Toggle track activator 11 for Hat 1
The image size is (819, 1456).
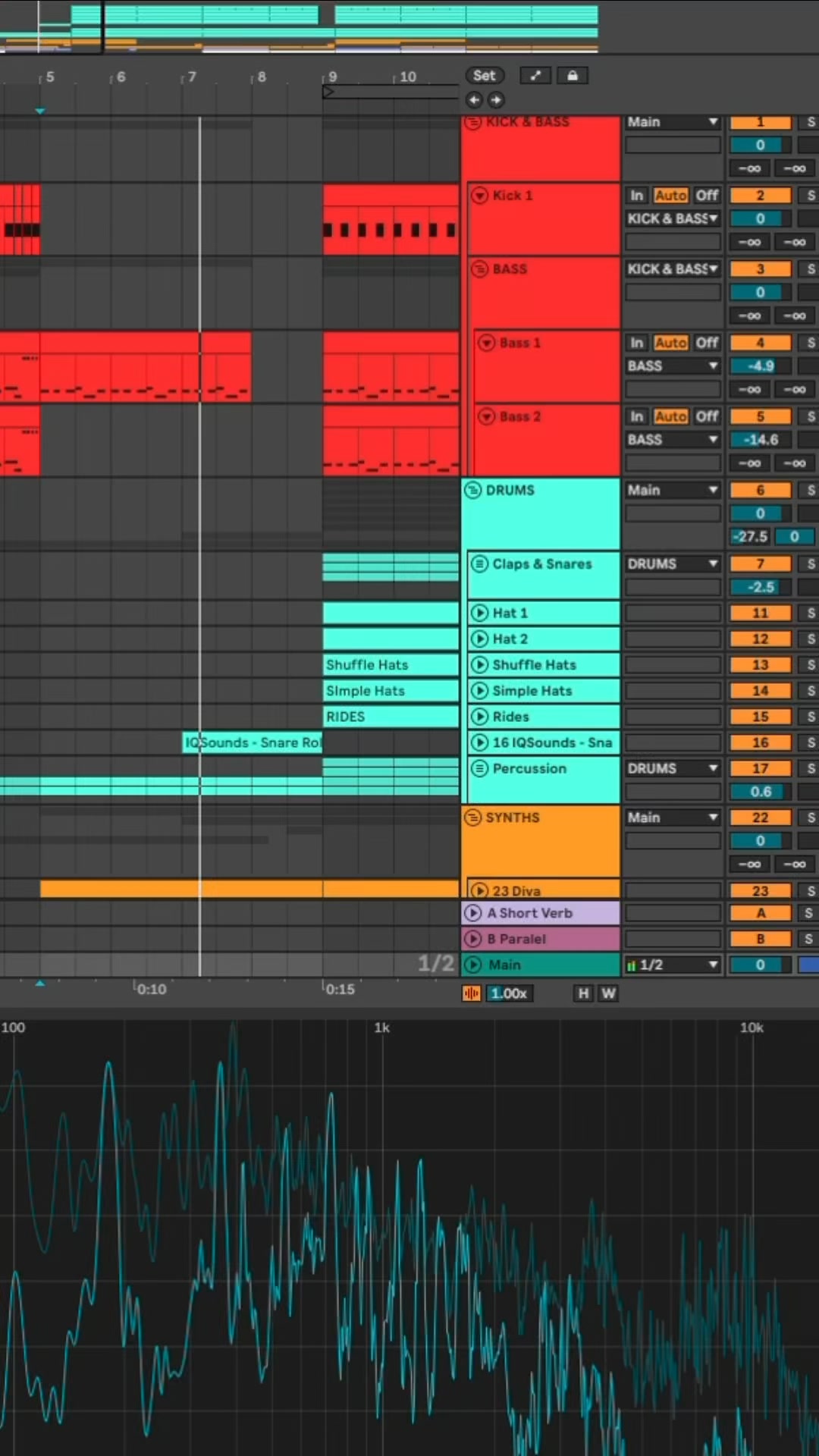[x=760, y=613]
